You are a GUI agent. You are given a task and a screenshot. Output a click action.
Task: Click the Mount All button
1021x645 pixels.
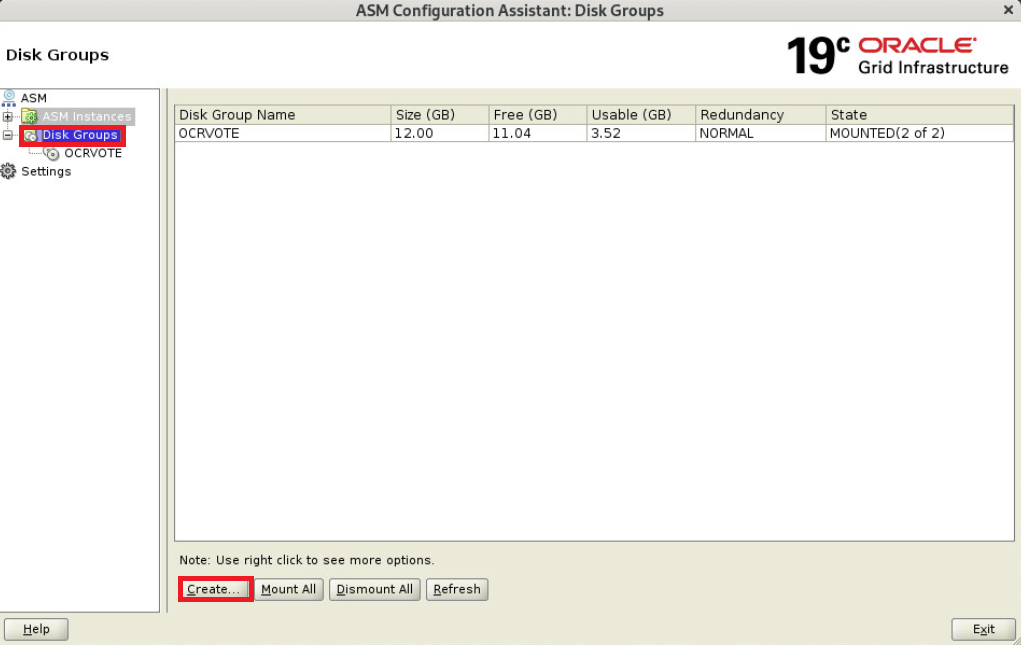288,589
